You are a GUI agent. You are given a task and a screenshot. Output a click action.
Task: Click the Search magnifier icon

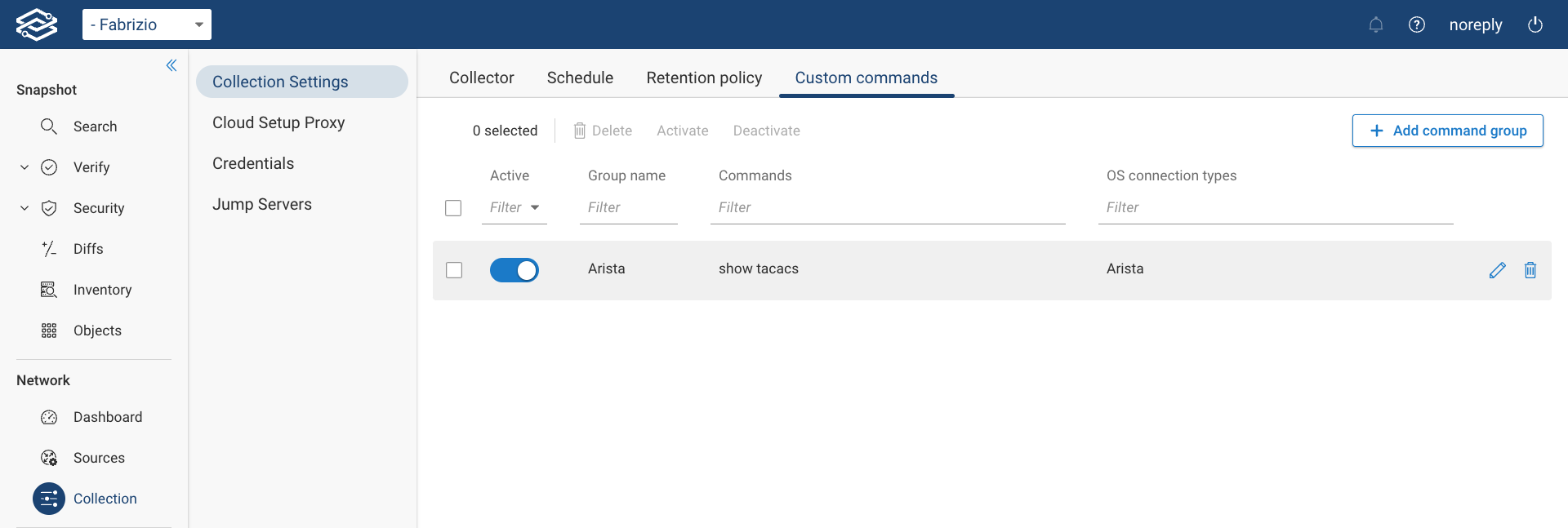click(x=49, y=126)
